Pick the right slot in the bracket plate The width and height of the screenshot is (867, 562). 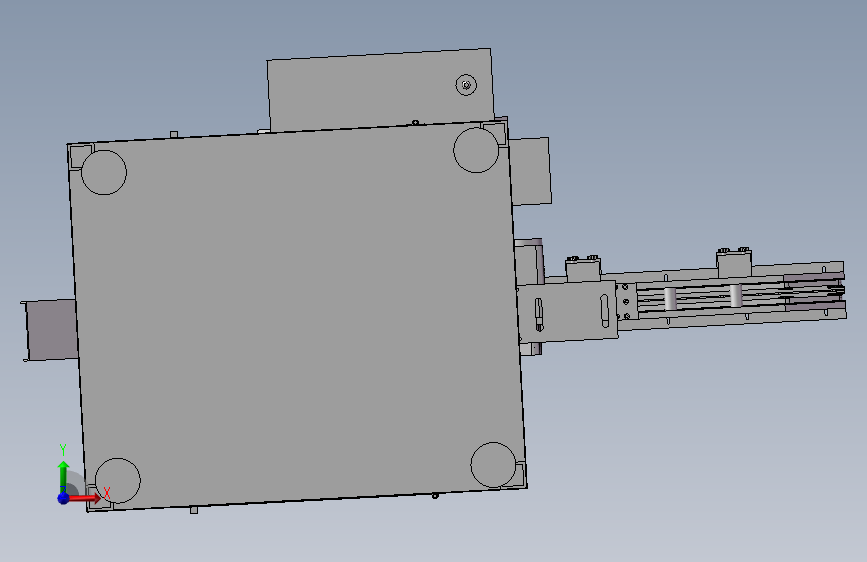[604, 311]
